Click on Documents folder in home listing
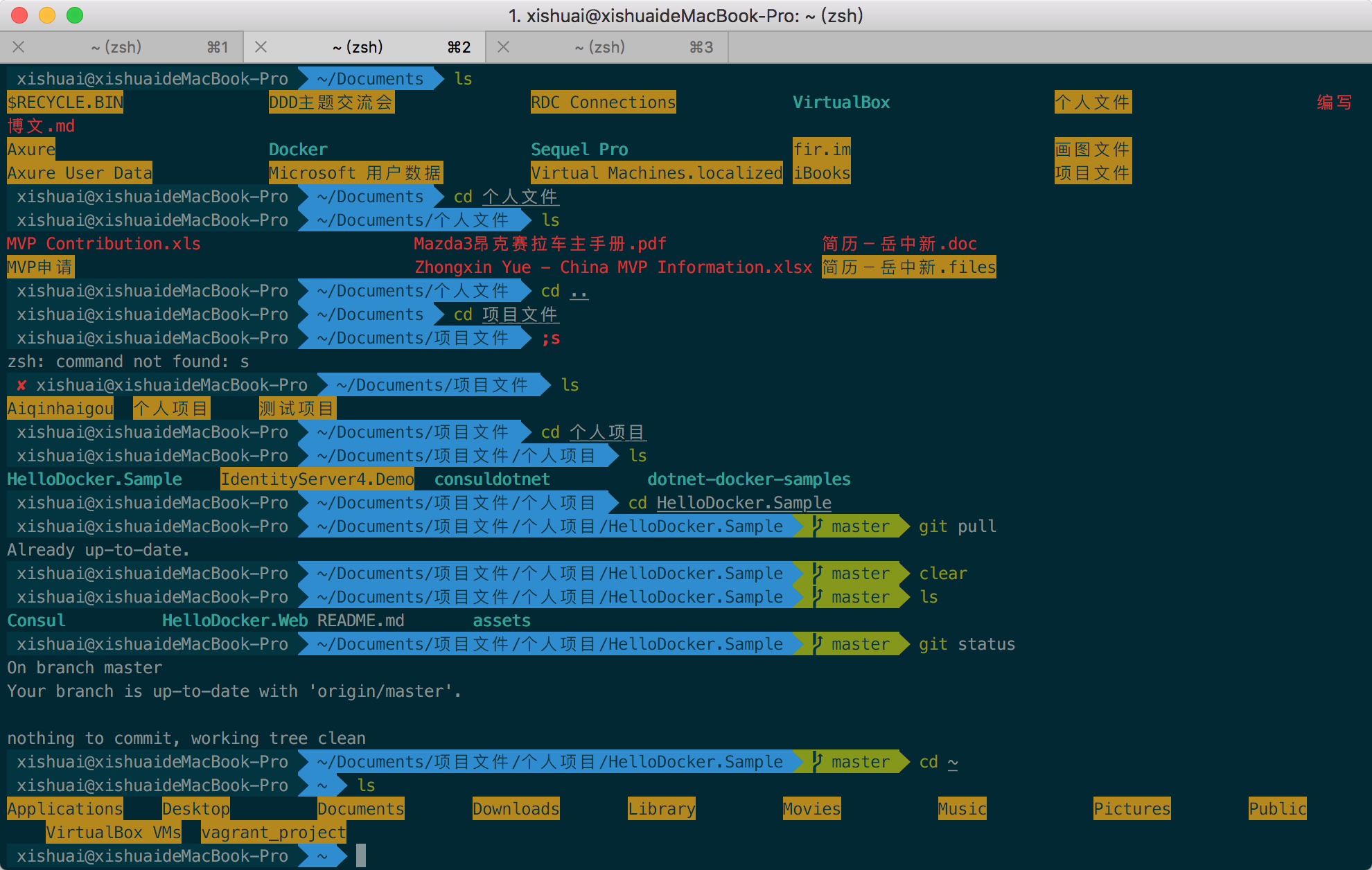 click(x=357, y=808)
